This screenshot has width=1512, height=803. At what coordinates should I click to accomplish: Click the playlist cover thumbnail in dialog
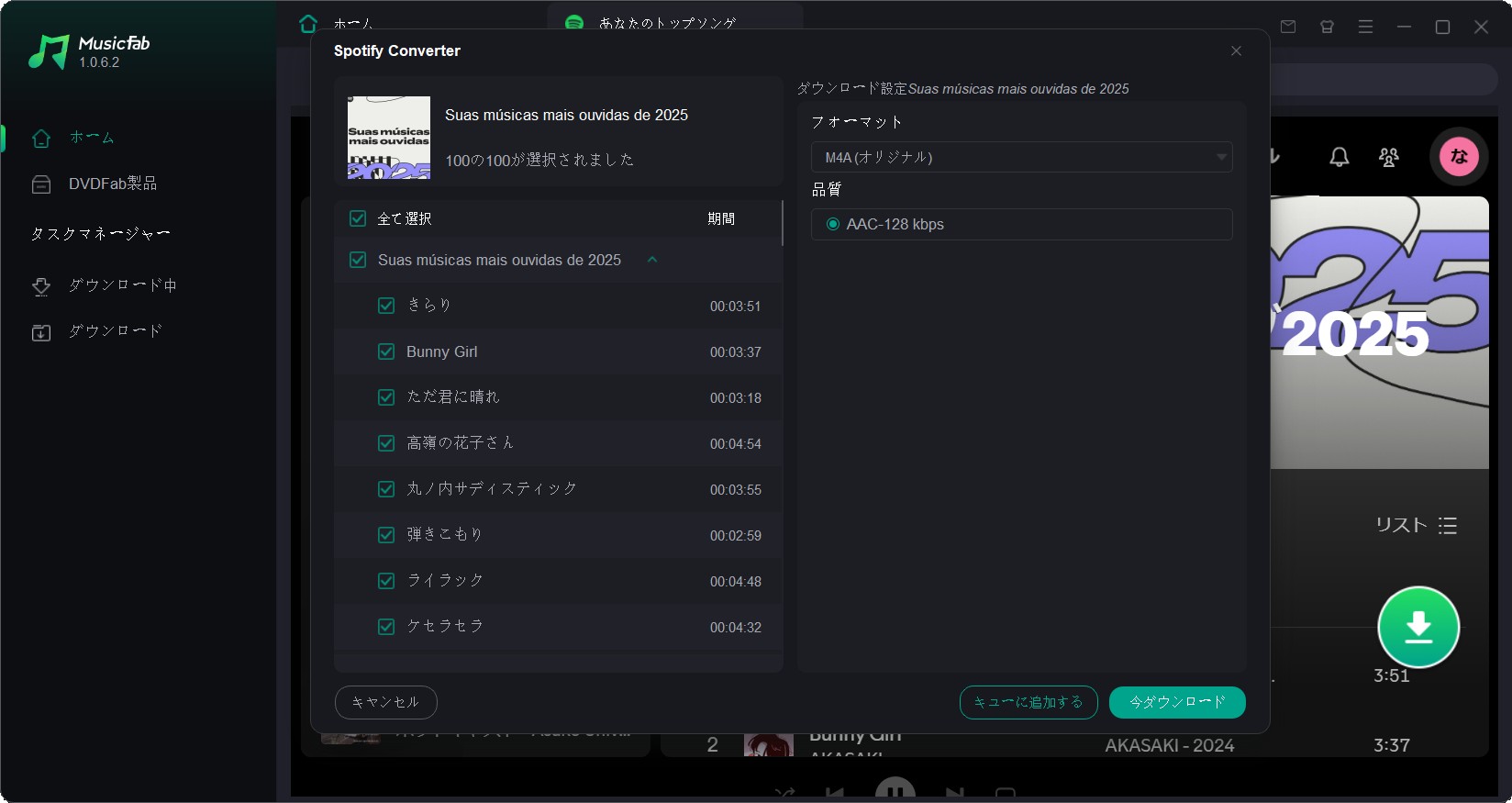(x=389, y=138)
